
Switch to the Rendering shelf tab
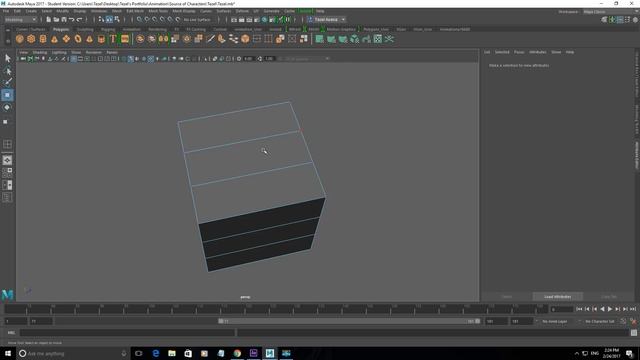[157, 29]
